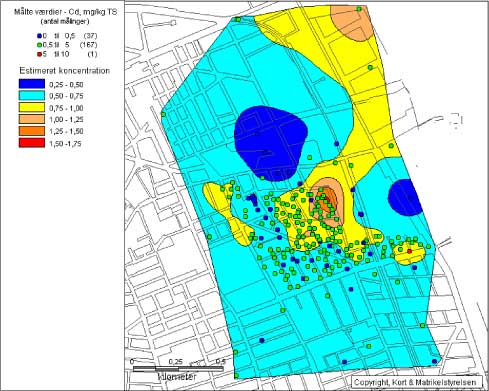The image size is (489, 391).
Task: Click the kilometer scale bar
Action: coord(178,369)
